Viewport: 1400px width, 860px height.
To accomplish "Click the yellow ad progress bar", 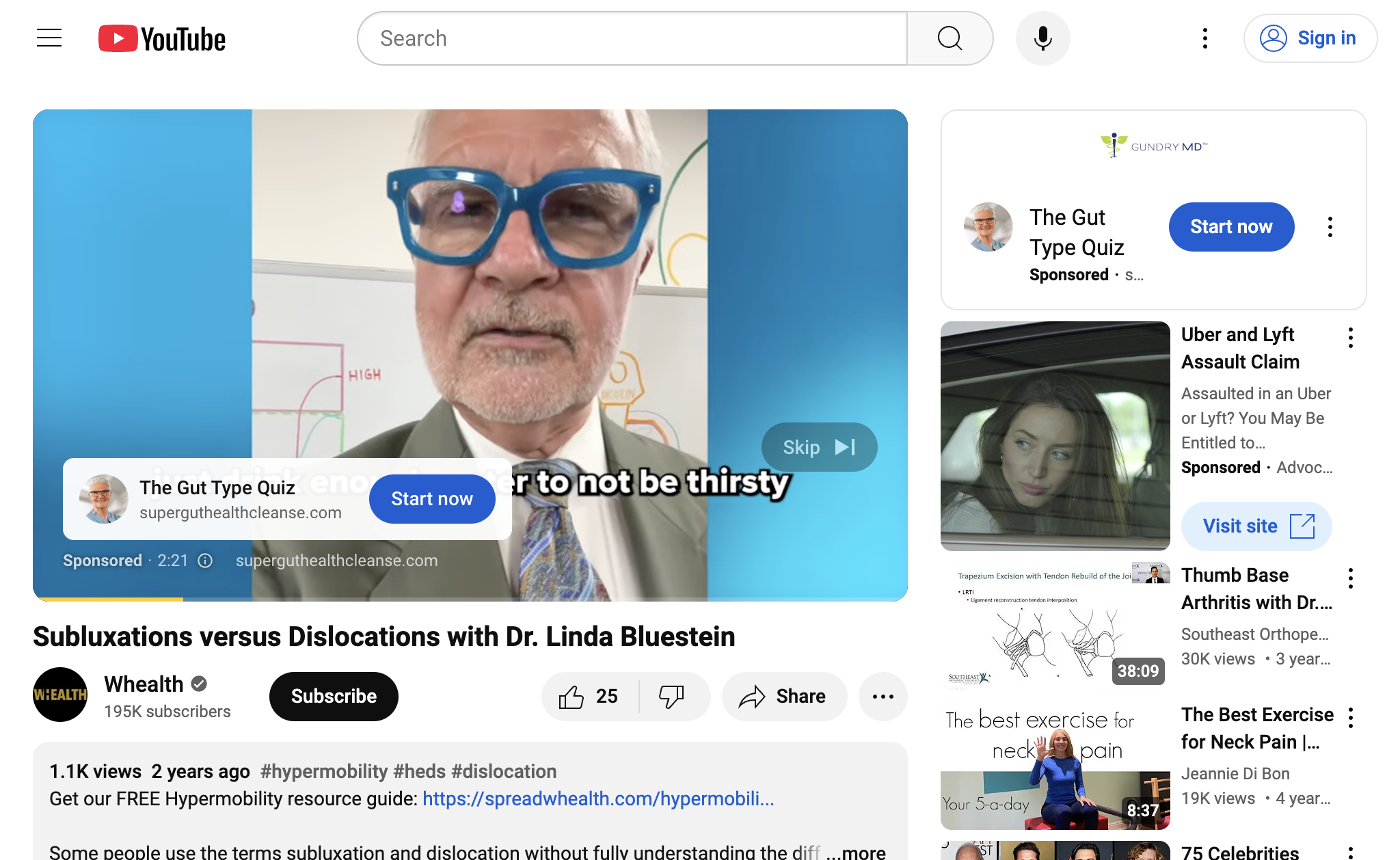I will pyautogui.click(x=108, y=599).
